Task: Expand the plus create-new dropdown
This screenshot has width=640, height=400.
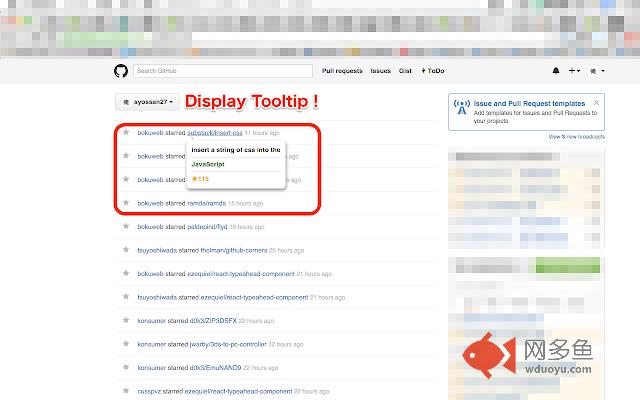Action: (574, 71)
